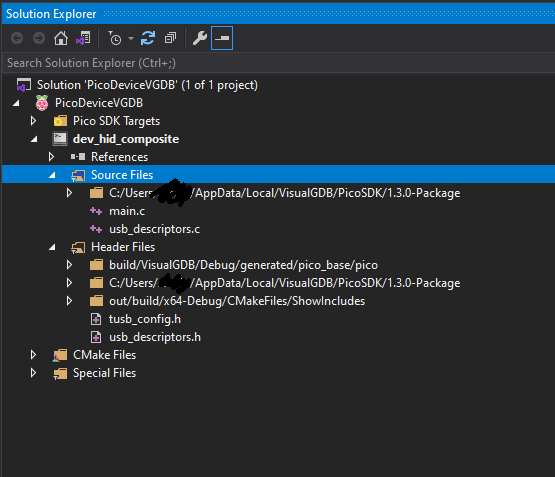The image size is (555, 477).
Task: Click the Header Files filter icon
Action: pos(78,247)
